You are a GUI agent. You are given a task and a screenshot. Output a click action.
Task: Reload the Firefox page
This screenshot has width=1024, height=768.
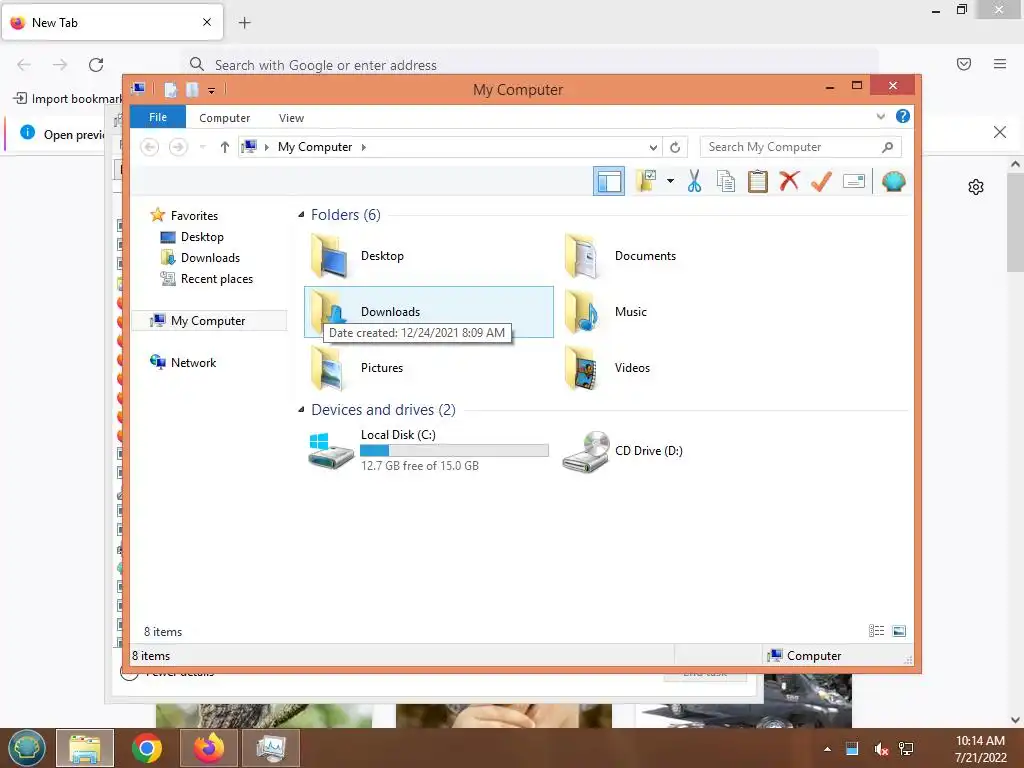click(96, 65)
